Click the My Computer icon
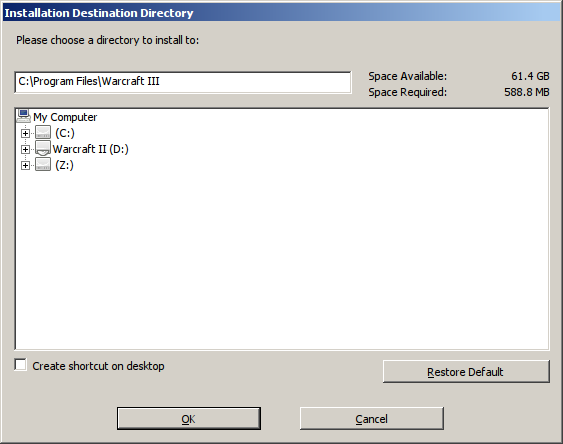The image size is (563, 444). [24, 116]
